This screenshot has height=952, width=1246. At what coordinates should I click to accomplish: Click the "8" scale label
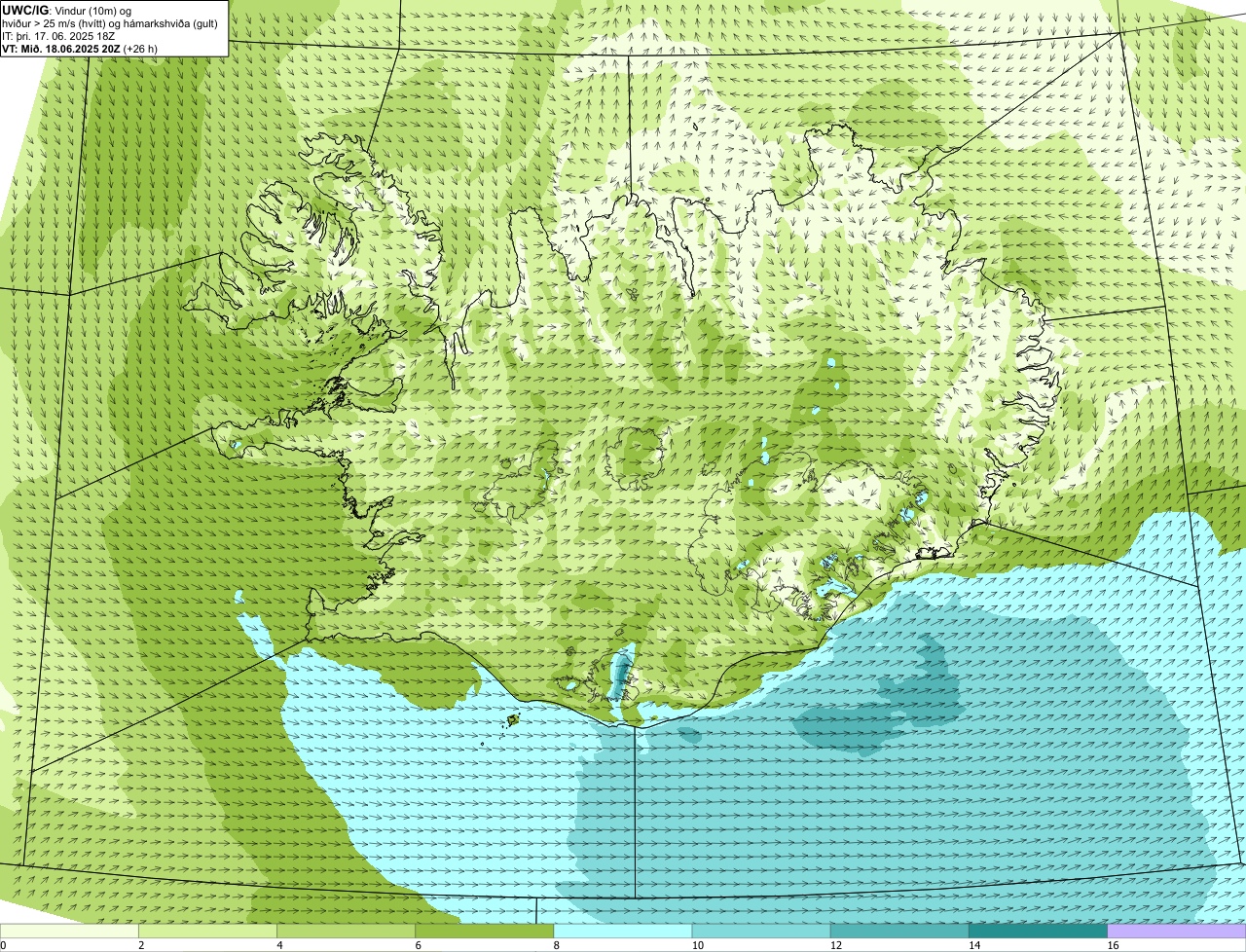(556, 945)
